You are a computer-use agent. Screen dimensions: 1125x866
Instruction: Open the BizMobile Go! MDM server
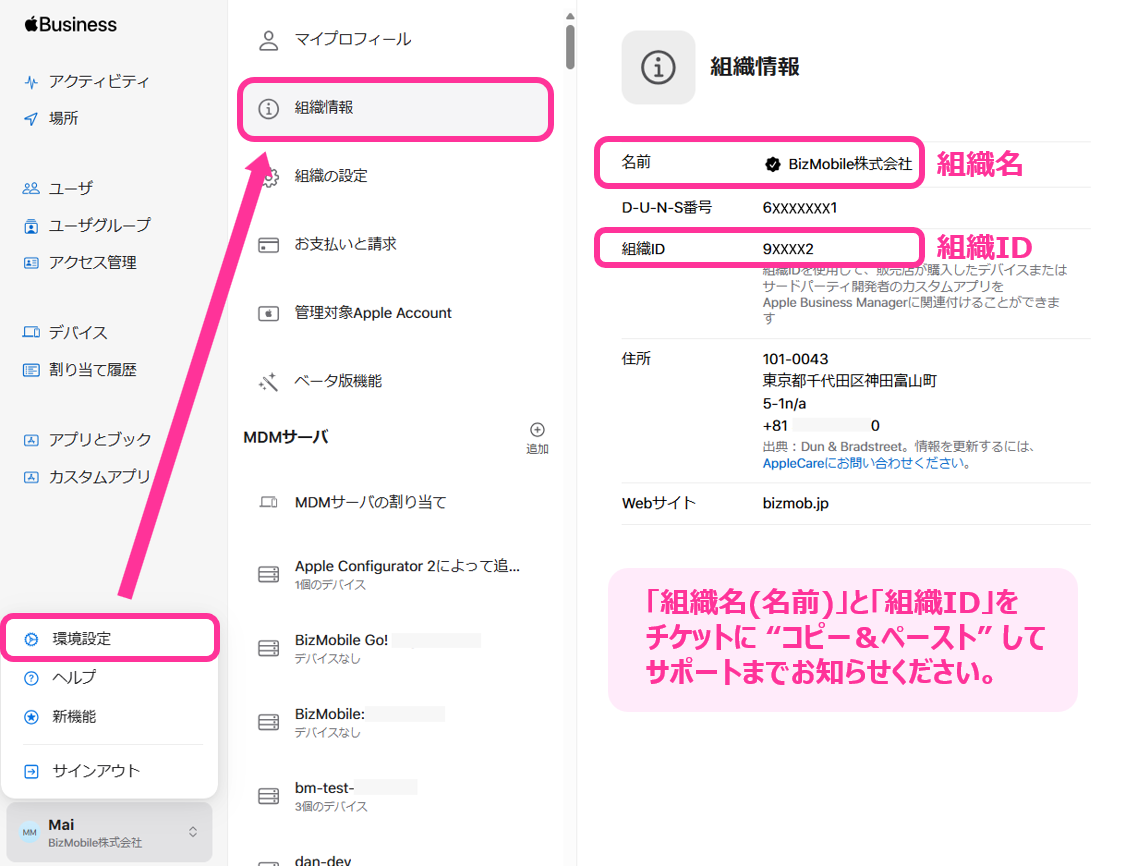pos(340,640)
